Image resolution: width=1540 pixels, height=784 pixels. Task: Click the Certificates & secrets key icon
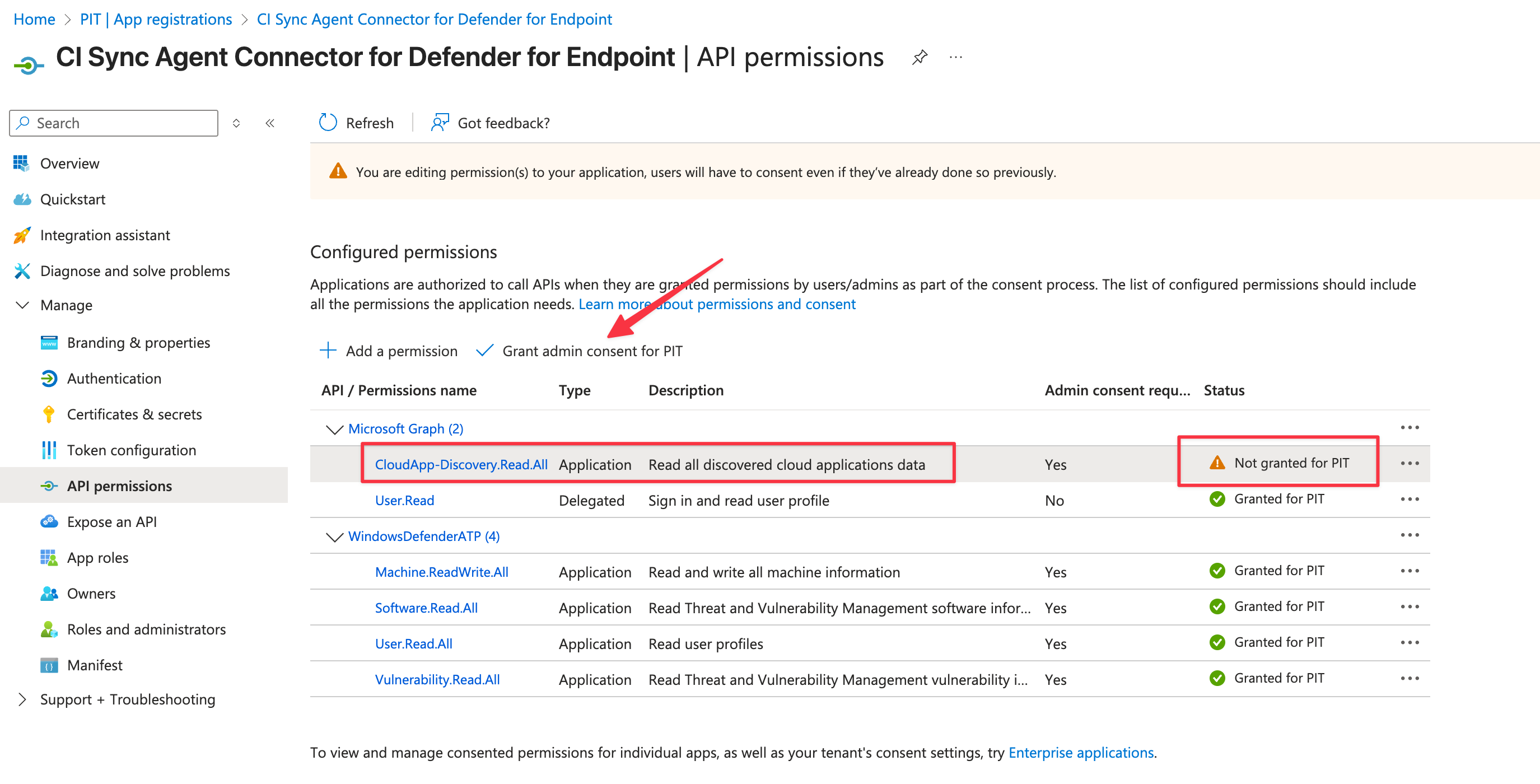[49, 414]
